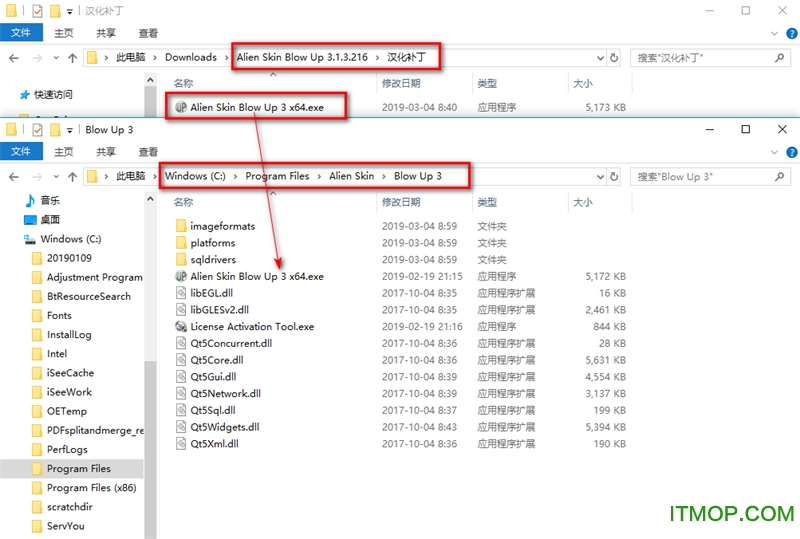Image resolution: width=800 pixels, height=539 pixels.
Task: Select the sqldrivers folder
Action: (213, 259)
